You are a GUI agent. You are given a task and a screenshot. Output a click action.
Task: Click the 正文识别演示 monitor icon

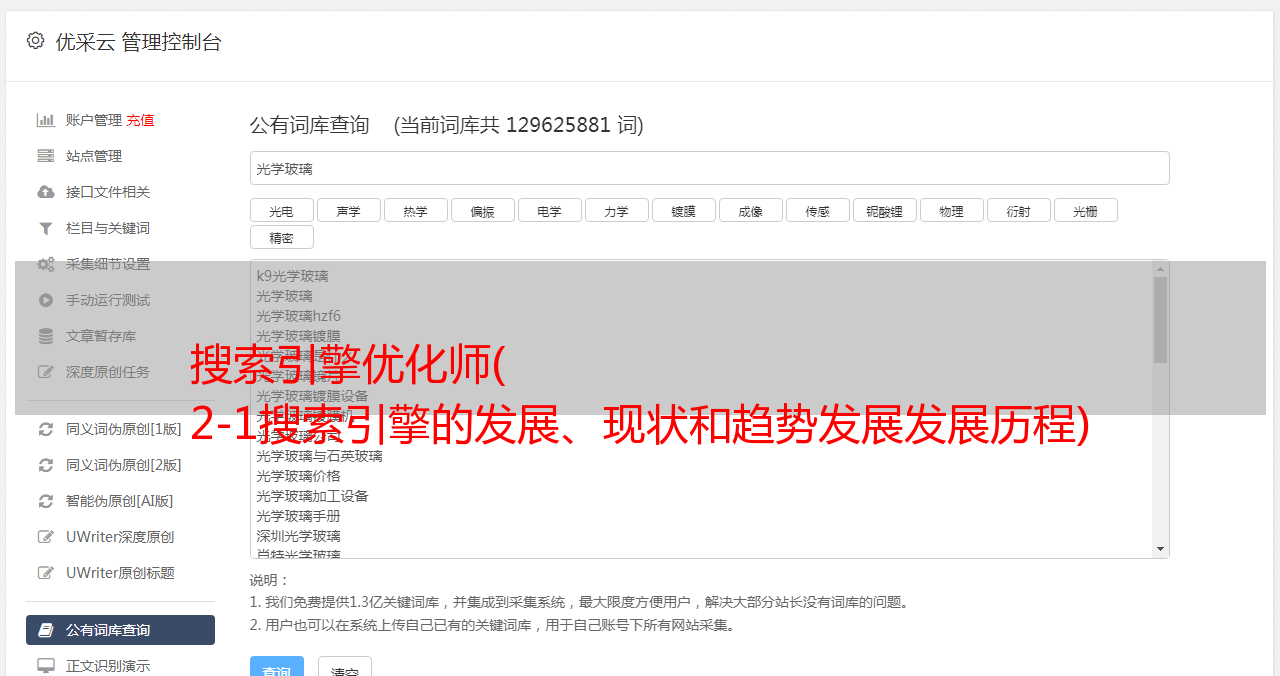coord(46,666)
